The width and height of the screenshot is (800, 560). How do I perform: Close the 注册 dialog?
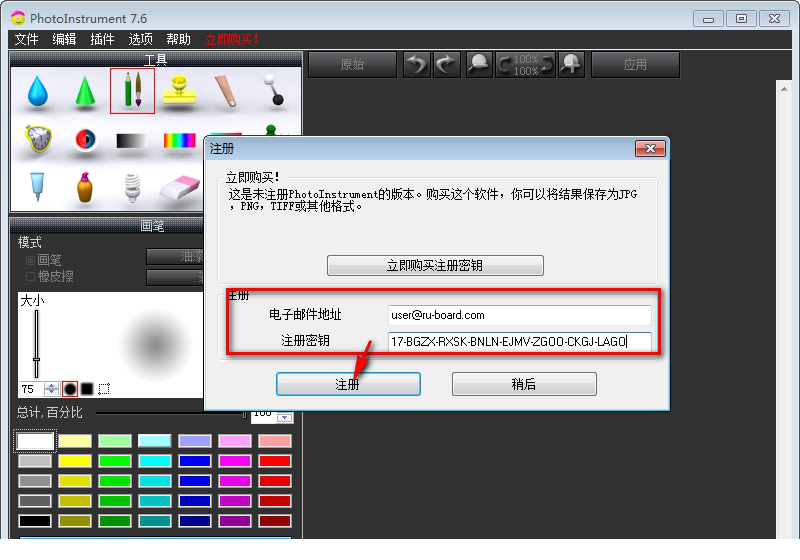click(x=650, y=148)
